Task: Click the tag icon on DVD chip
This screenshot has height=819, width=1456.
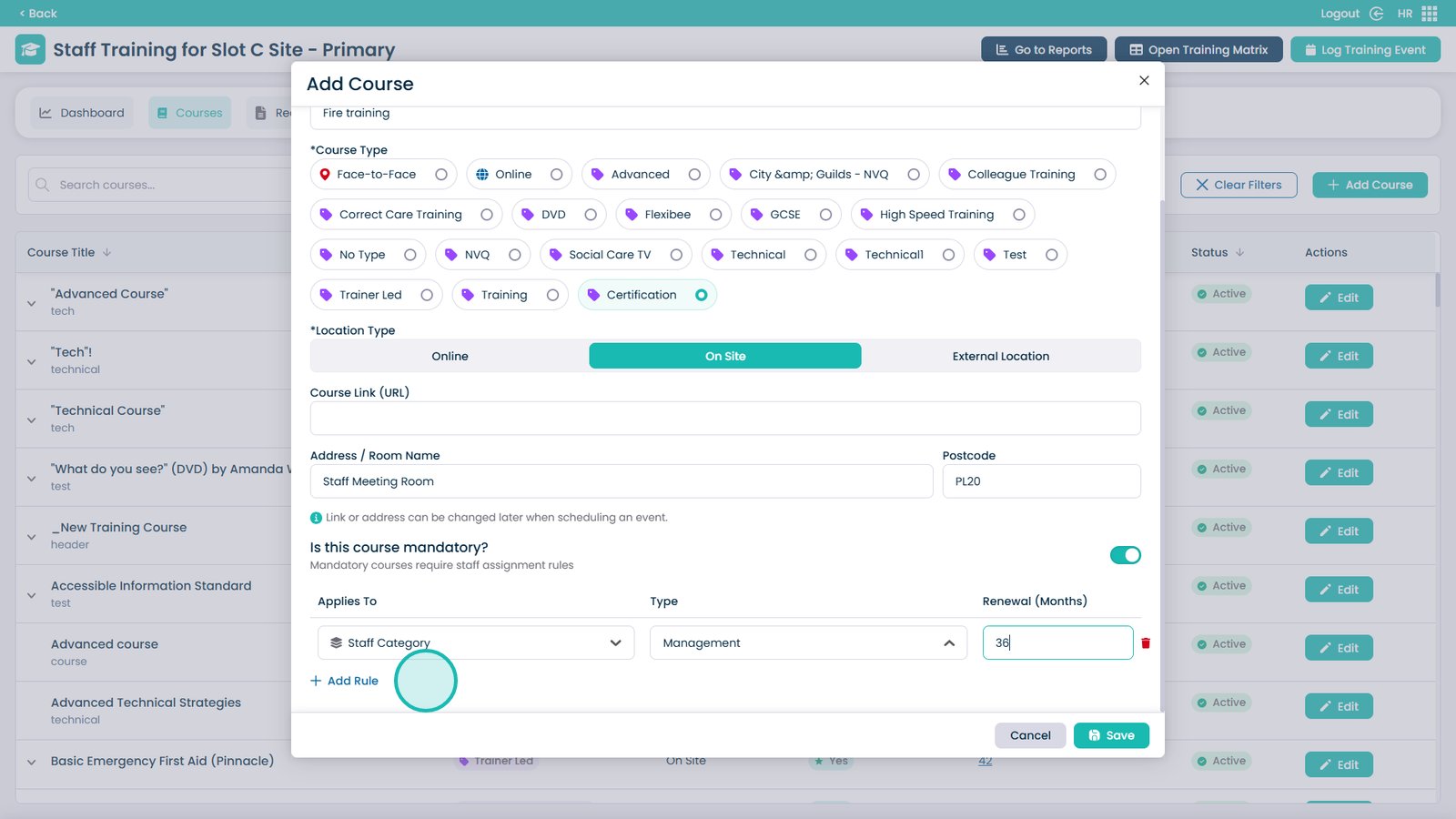Action: (x=528, y=215)
